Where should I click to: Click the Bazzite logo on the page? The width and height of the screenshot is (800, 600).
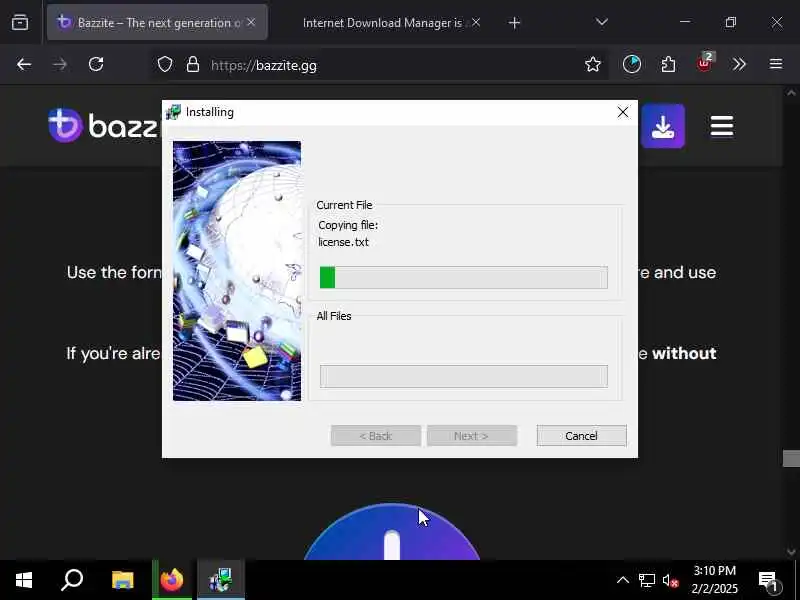click(105, 125)
